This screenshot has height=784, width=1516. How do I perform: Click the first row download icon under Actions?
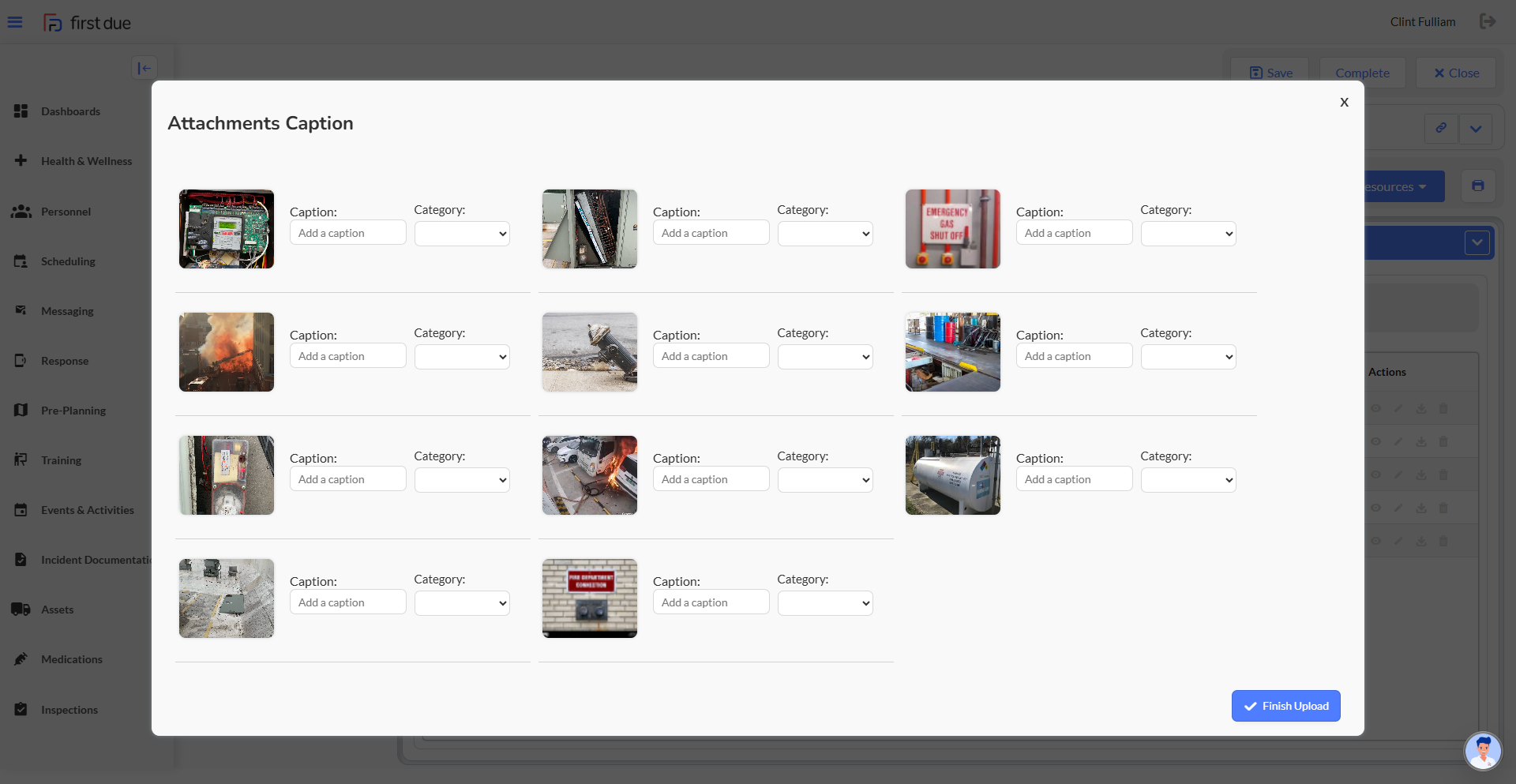[1421, 408]
